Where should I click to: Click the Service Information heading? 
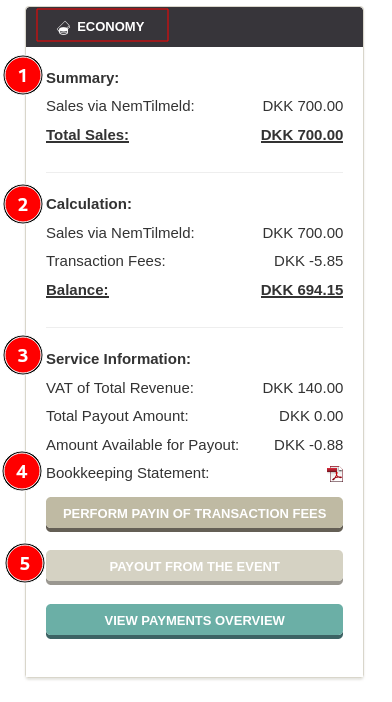tap(119, 359)
